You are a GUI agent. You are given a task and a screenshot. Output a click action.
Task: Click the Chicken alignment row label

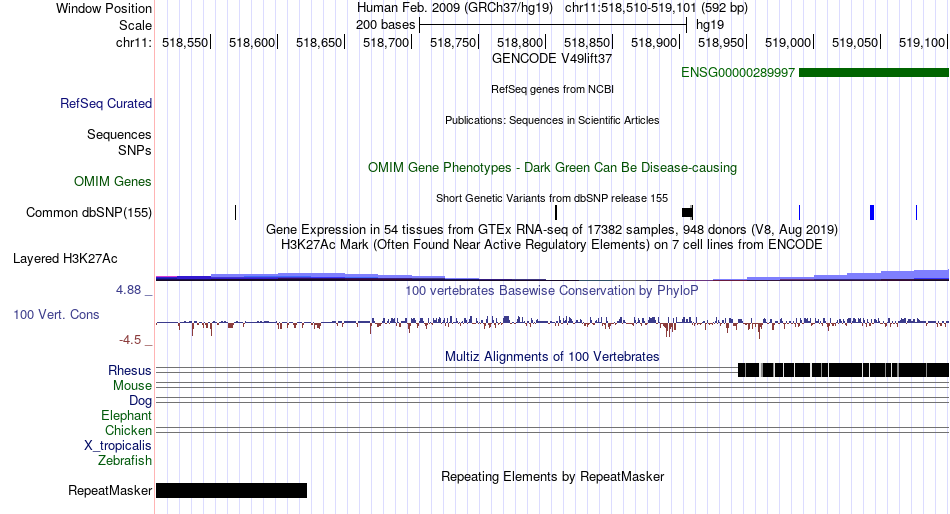pyautogui.click(x=128, y=430)
